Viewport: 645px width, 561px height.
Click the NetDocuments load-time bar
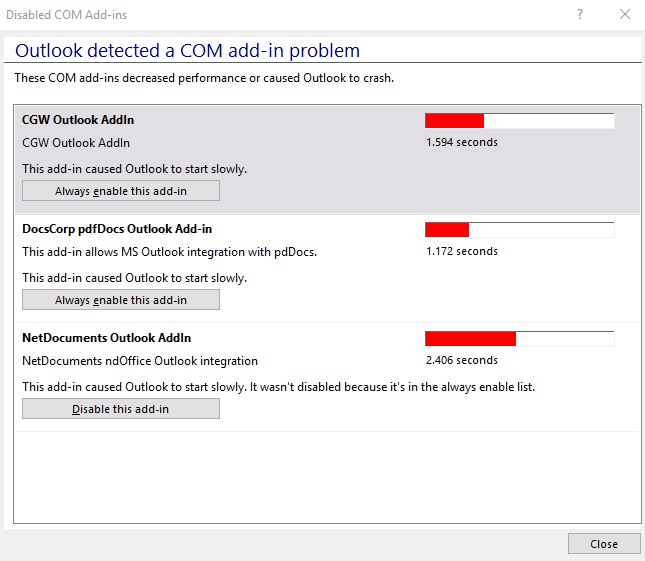(520, 339)
